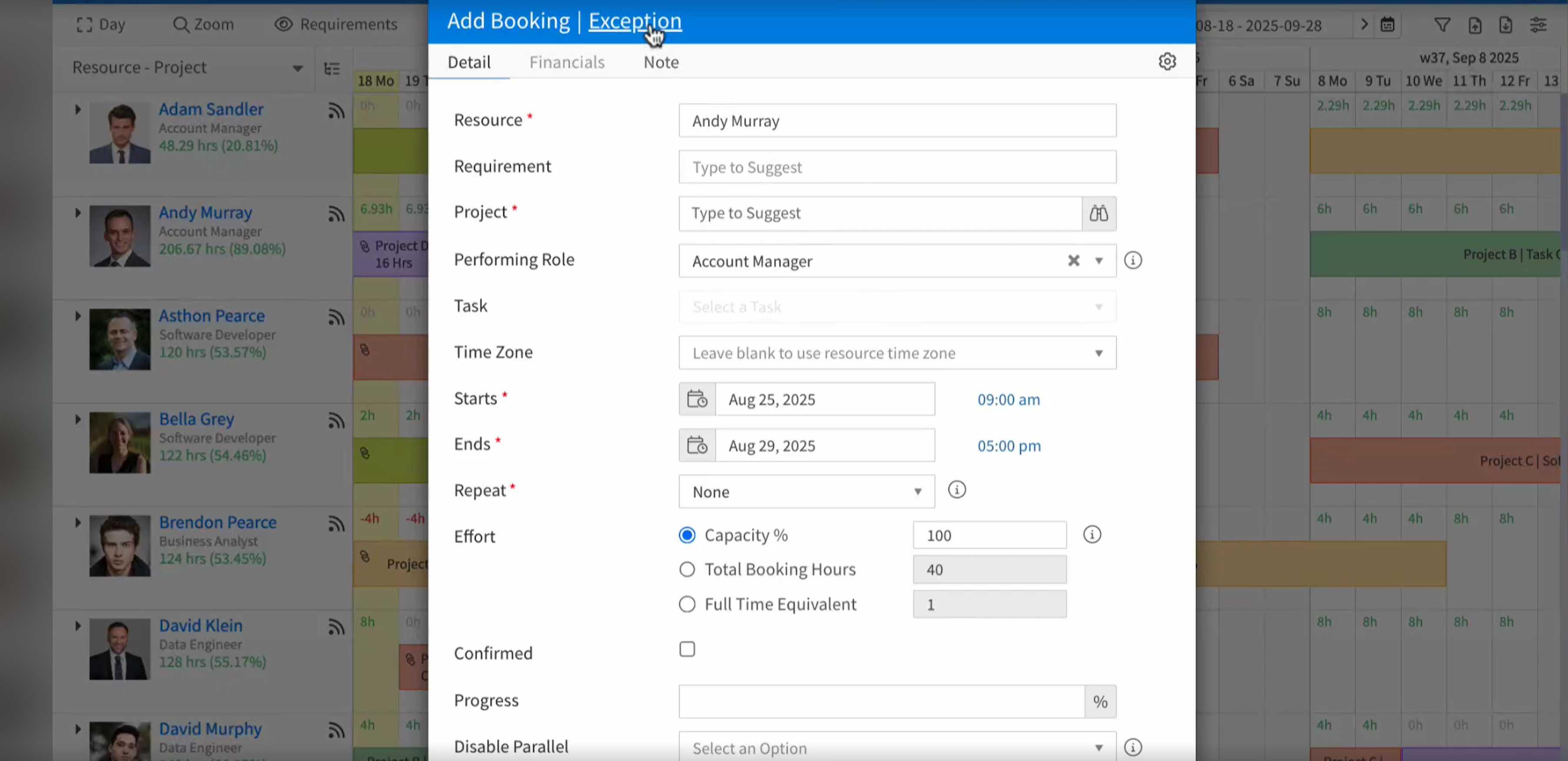Viewport: 1568px width, 761px height.
Task: Open the Repeat dropdown set to None
Action: point(806,492)
